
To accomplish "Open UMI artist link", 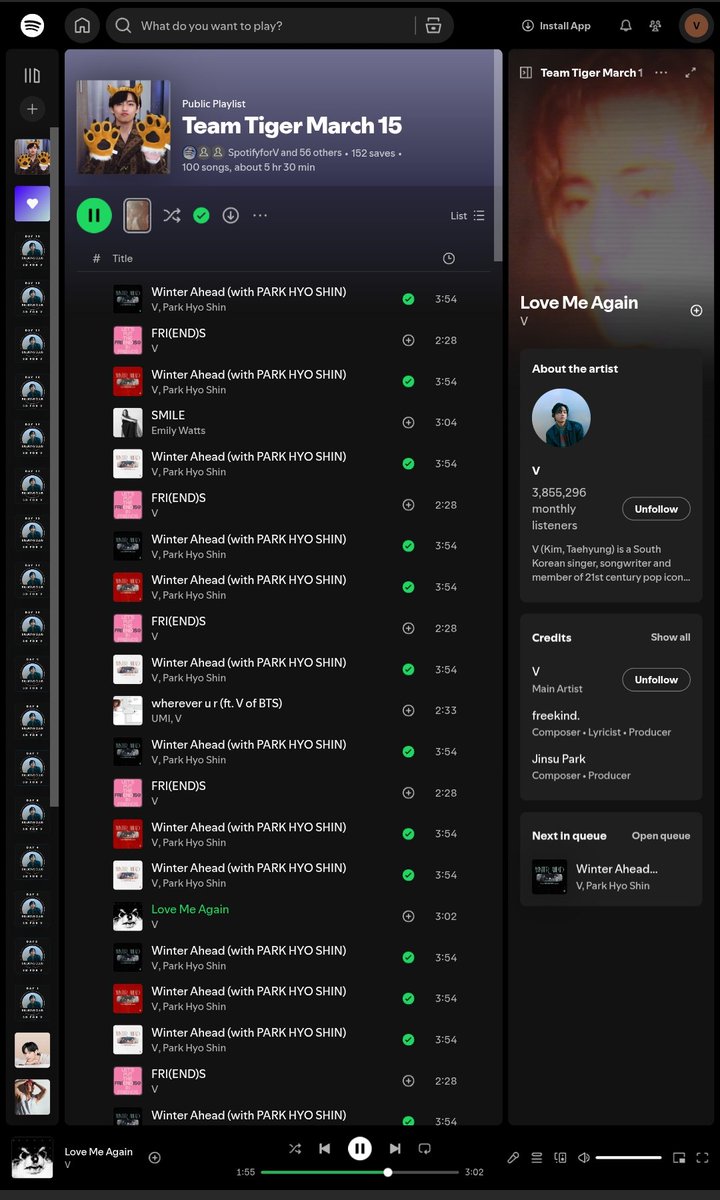I will 160,719.
